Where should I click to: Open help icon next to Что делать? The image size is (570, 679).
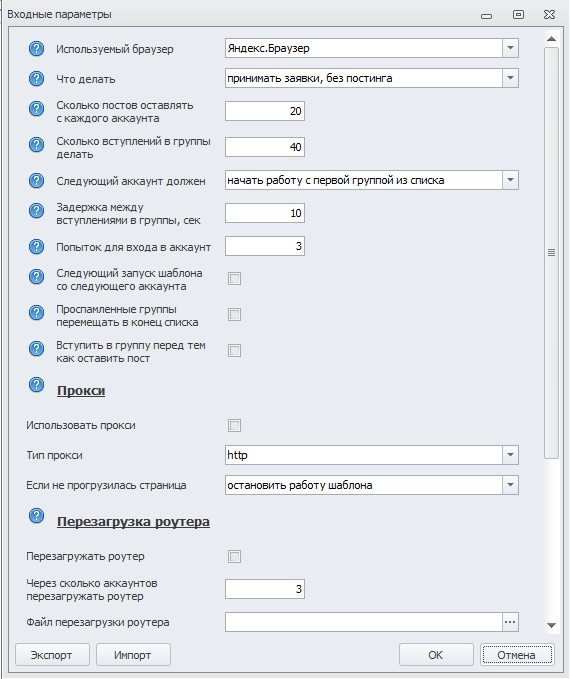[36, 78]
